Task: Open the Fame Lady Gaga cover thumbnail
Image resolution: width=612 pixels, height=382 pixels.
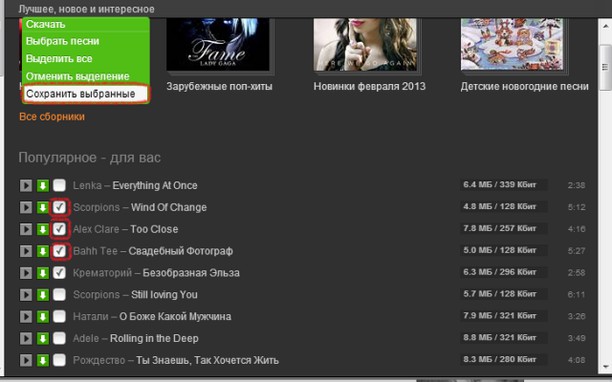Action: [x=218, y=44]
